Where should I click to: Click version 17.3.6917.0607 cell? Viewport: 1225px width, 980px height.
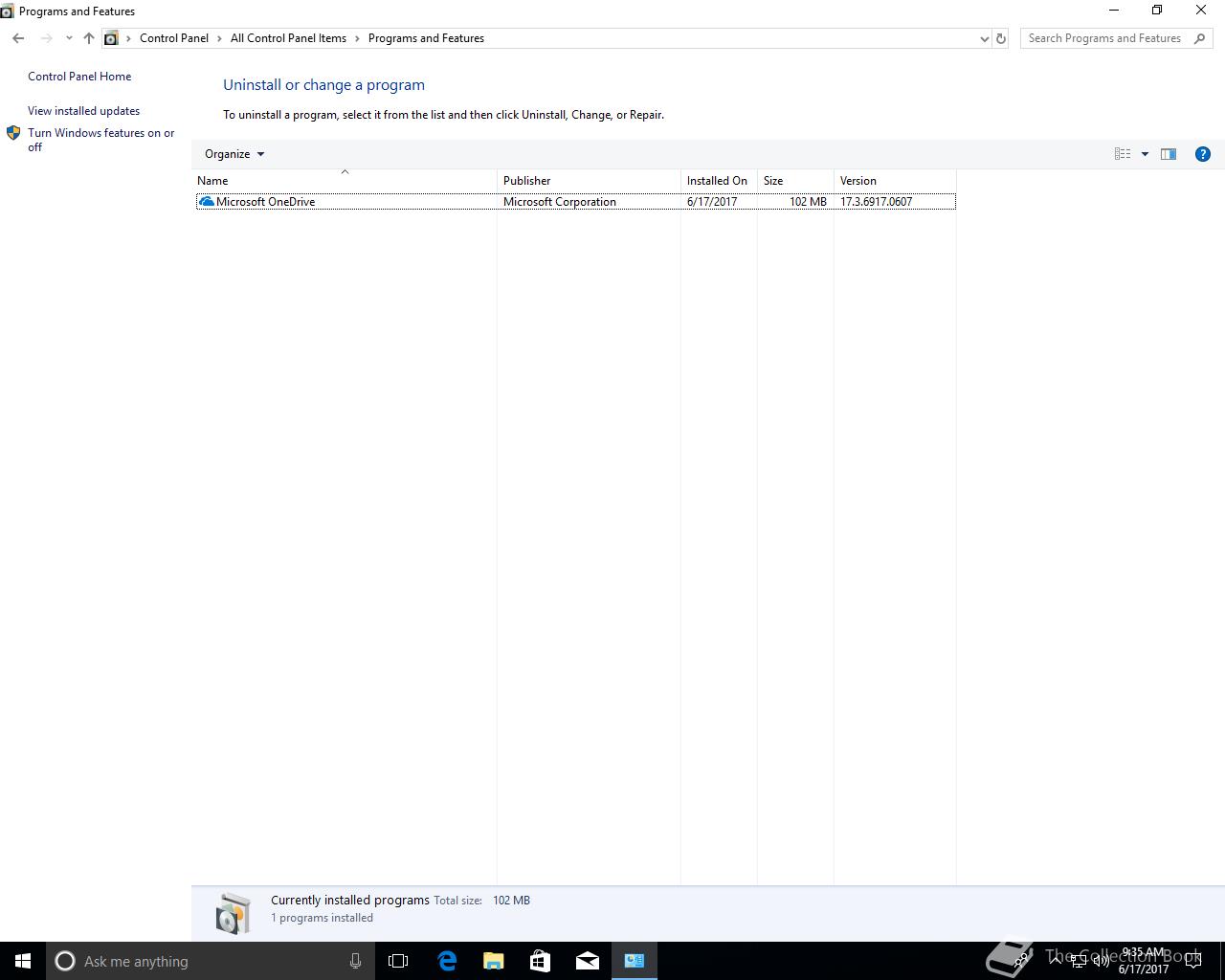click(x=877, y=202)
